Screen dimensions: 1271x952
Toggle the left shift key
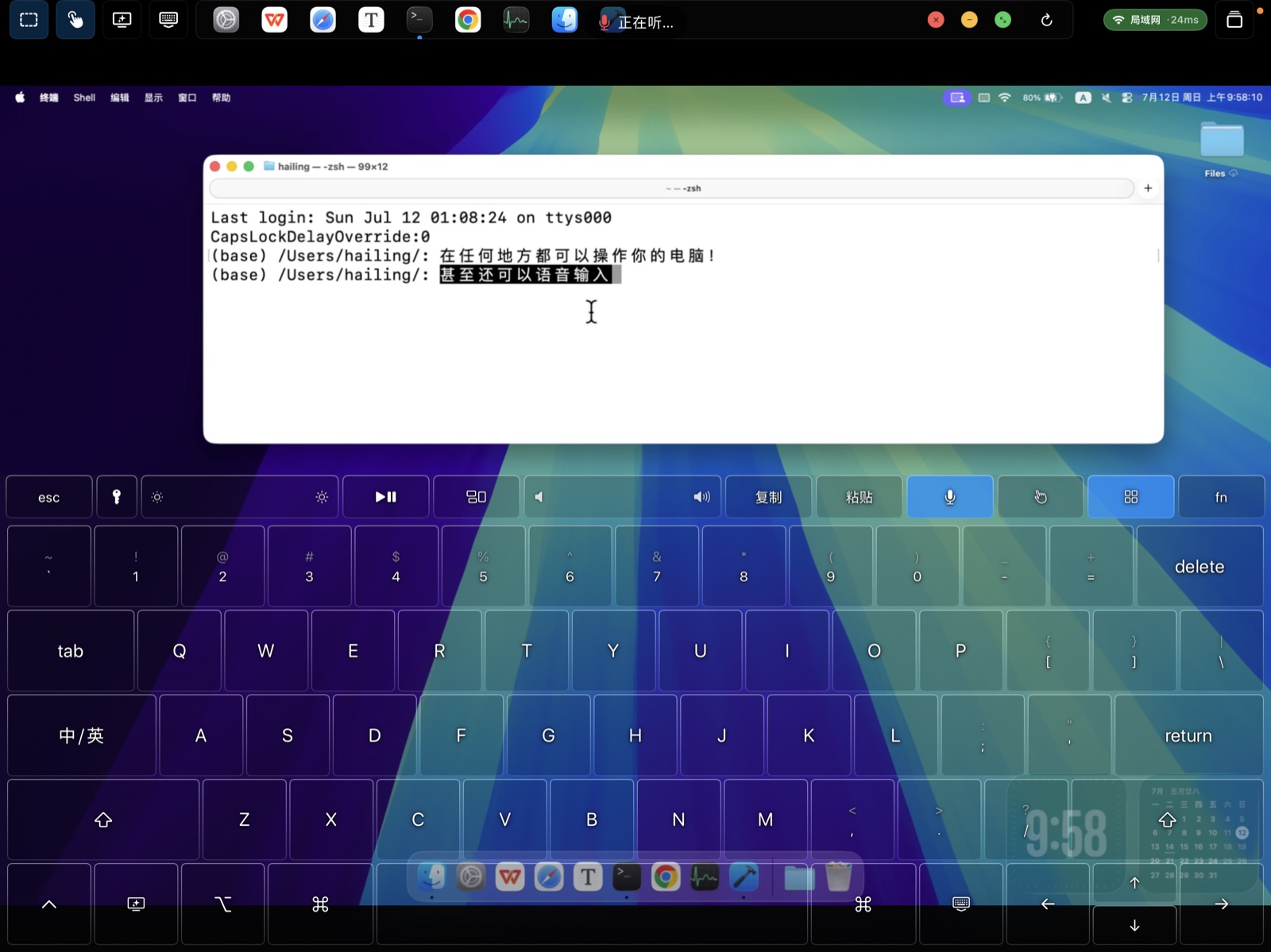(x=103, y=819)
